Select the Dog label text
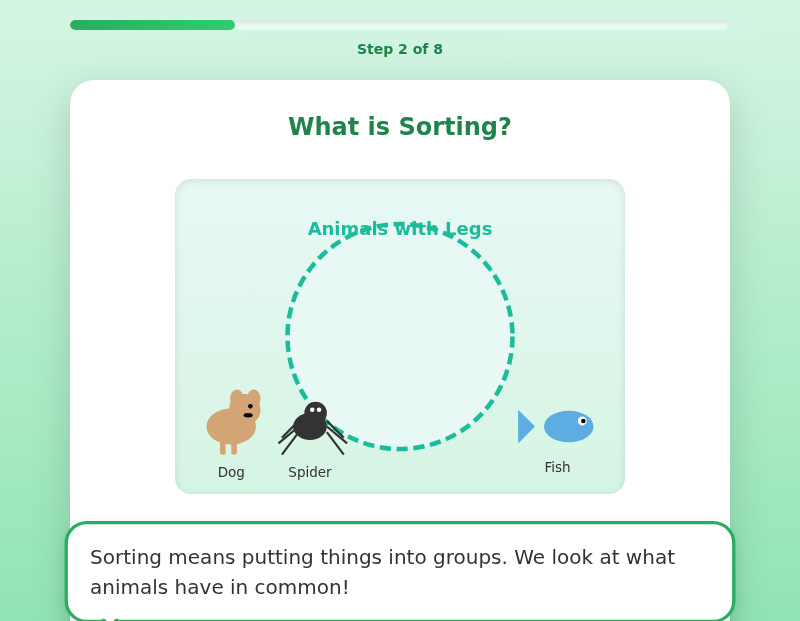800x621 pixels. pyautogui.click(x=231, y=472)
